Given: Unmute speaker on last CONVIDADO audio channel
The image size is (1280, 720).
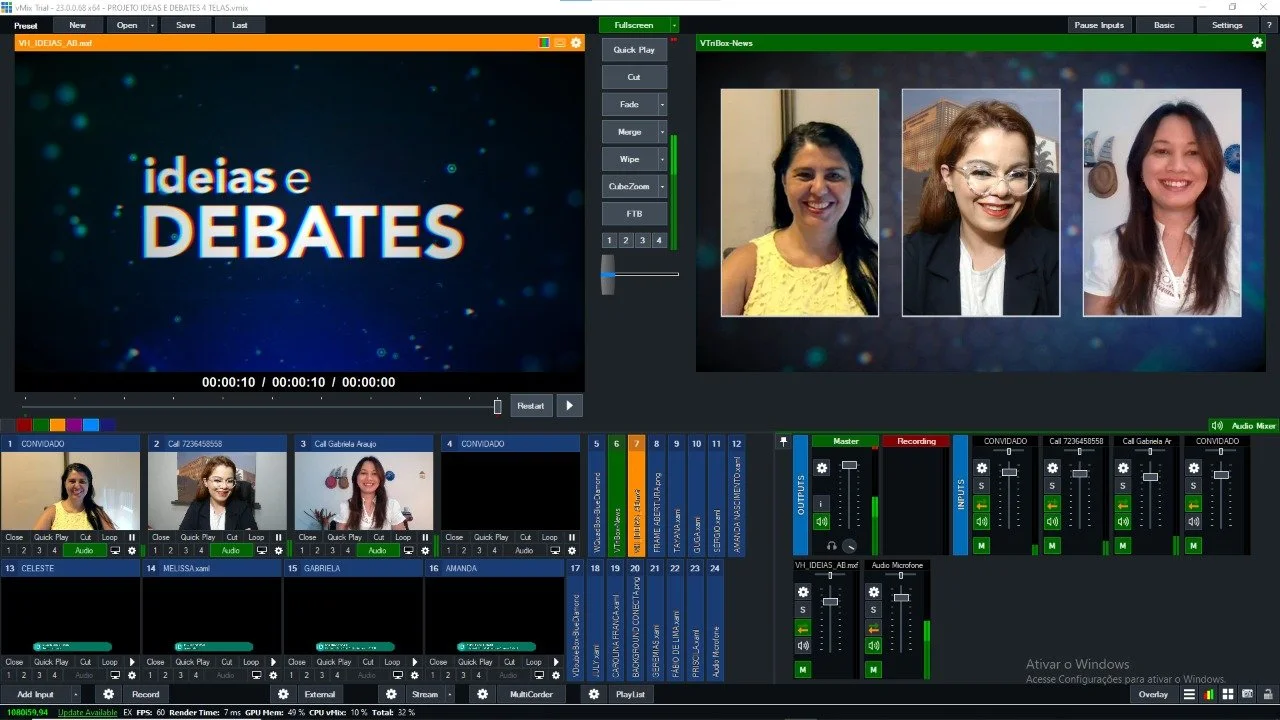Looking at the screenshot, I should (1193, 522).
